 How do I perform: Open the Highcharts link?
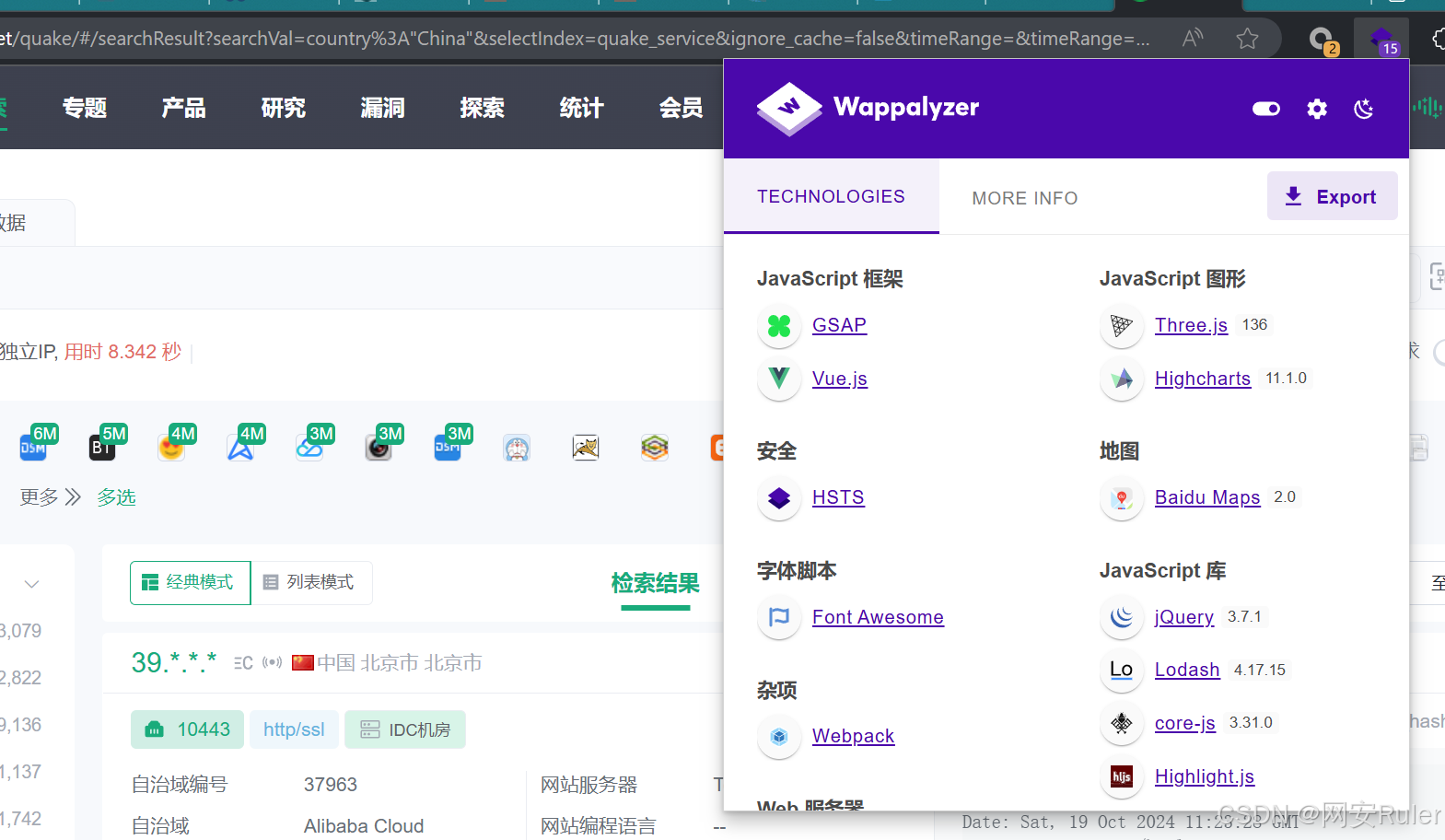point(1203,379)
